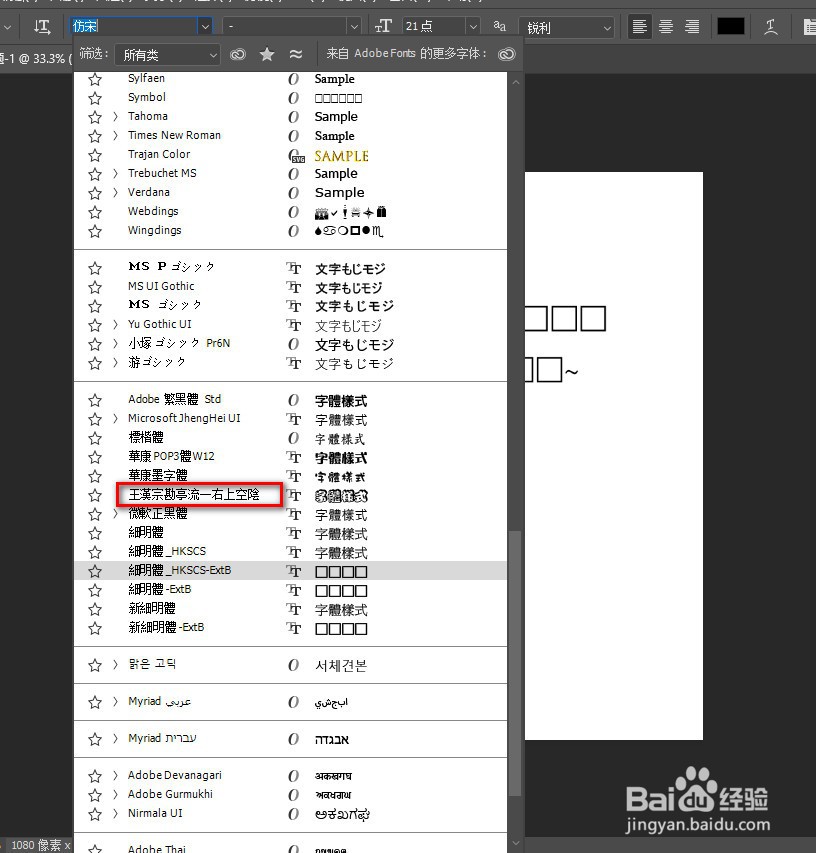Click the font size icon

[x=384, y=26]
